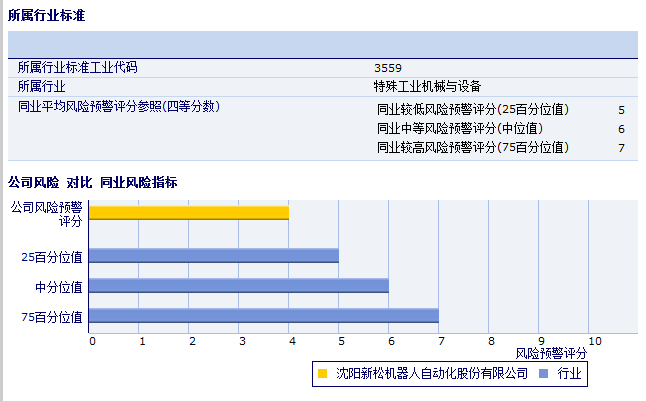
Task: Click the 所属行业标准 section heading
Action: click(x=46, y=15)
